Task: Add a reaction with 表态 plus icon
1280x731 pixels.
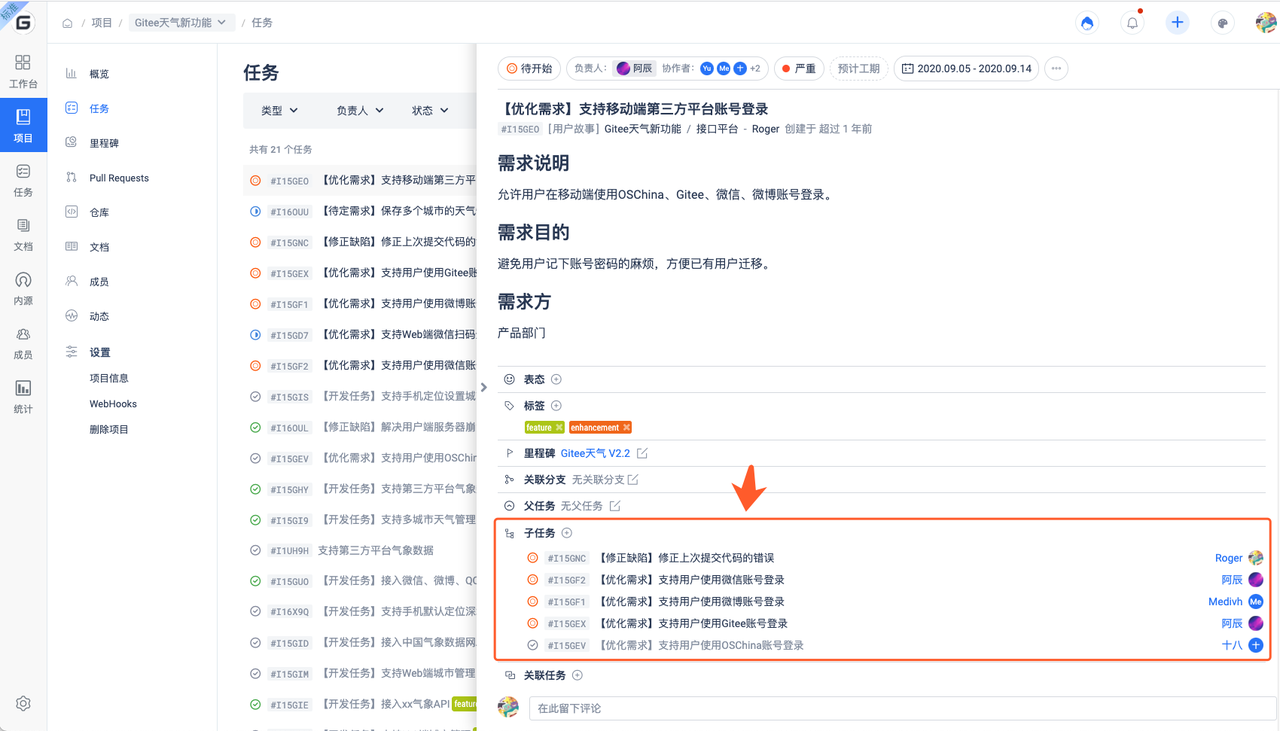Action: 557,379
